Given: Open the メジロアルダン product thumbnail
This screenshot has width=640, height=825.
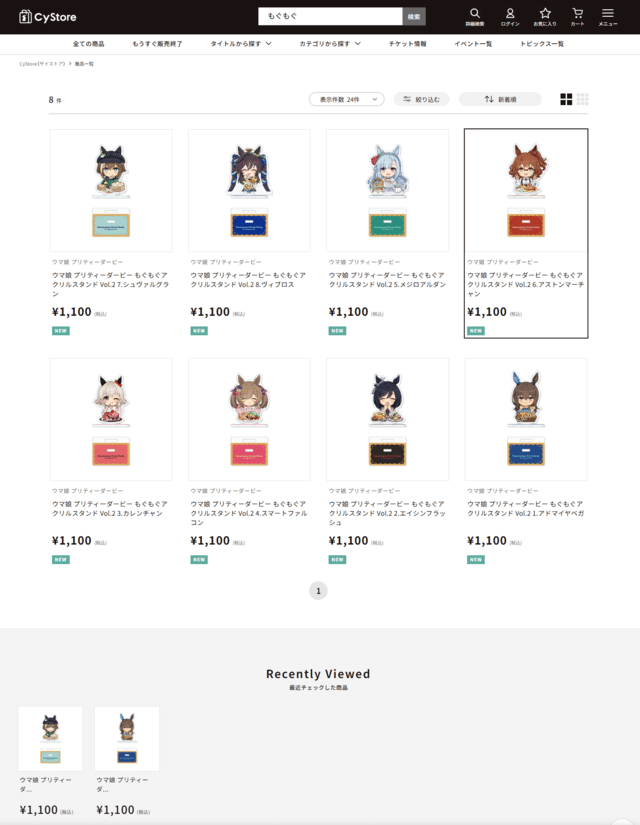Looking at the screenshot, I should (387, 190).
